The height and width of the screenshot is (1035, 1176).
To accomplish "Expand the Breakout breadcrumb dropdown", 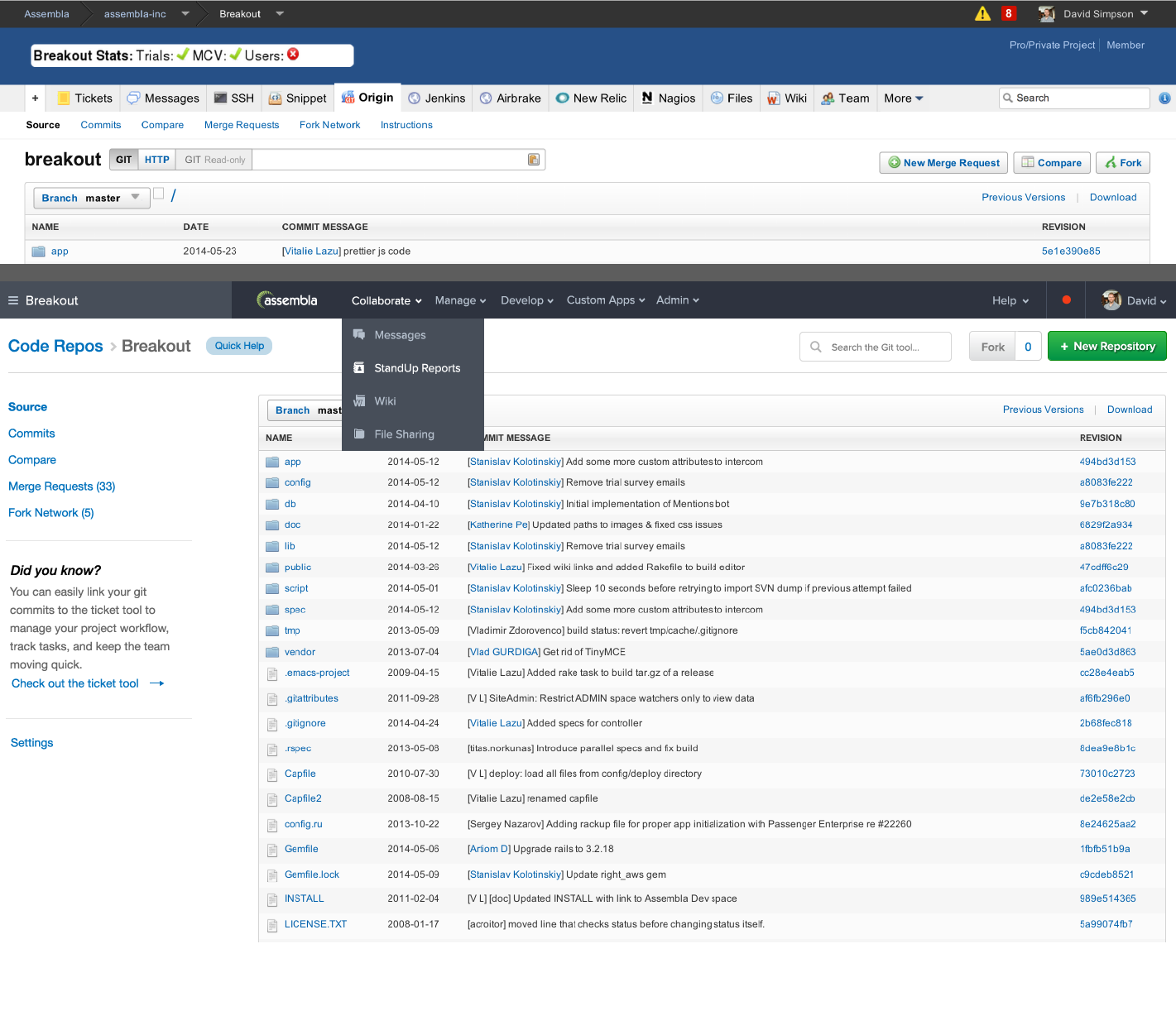I will (280, 13).
